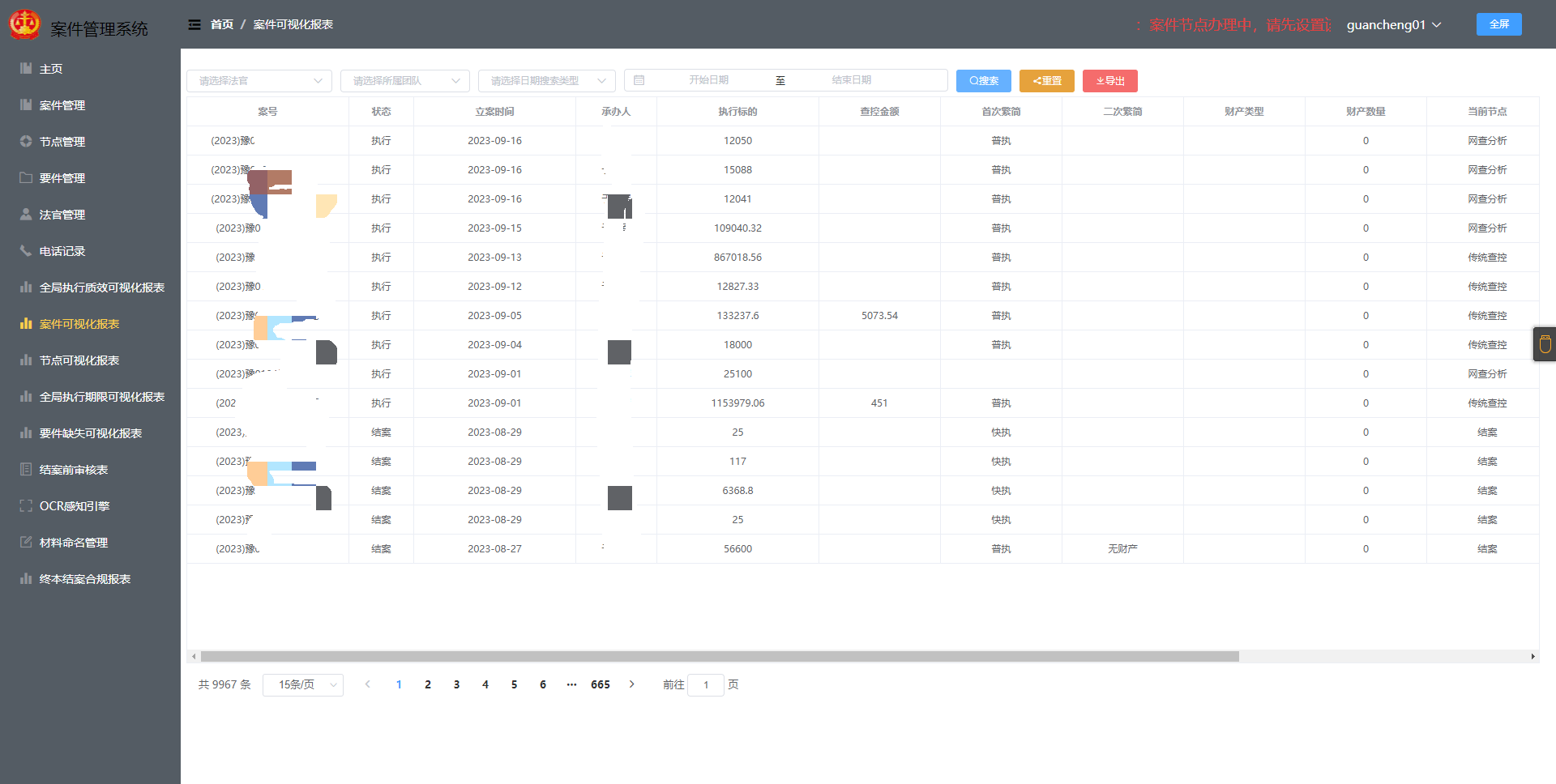This screenshot has width=1556, height=784.
Task: Click the 要件管理 folder icon
Action: (x=26, y=178)
